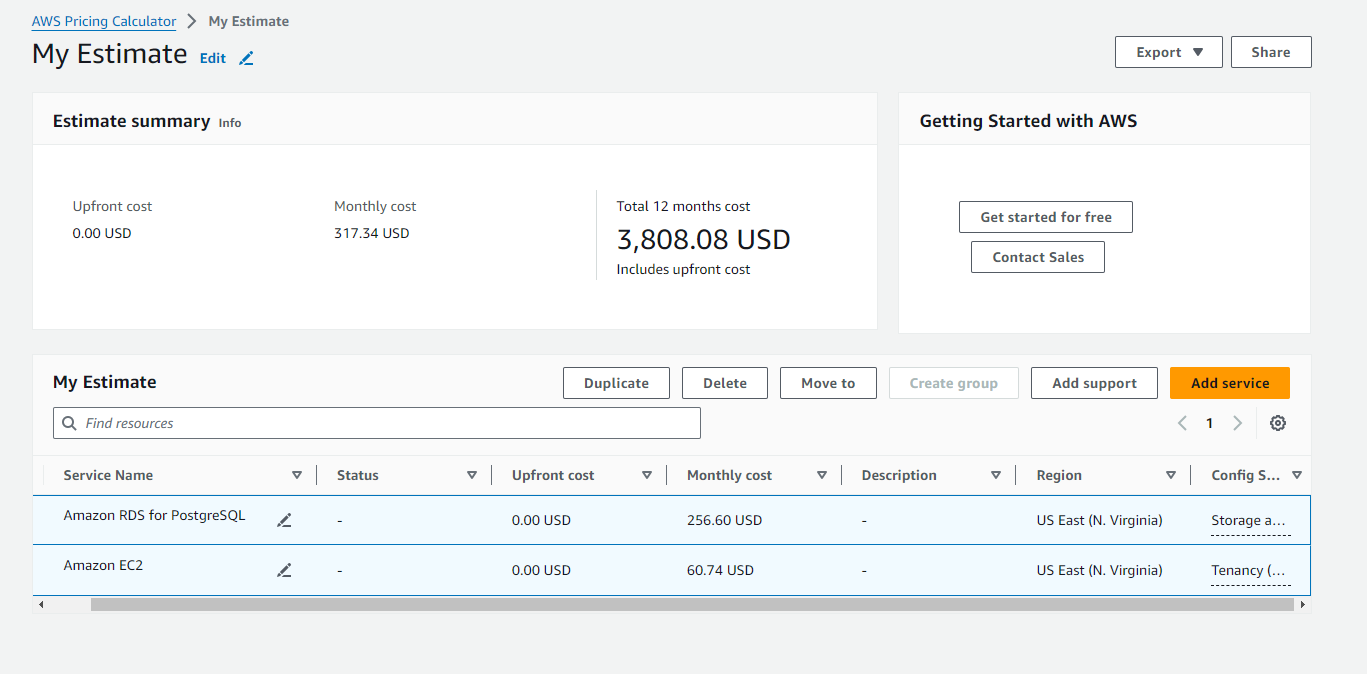Click the Share button
The width and height of the screenshot is (1367, 674).
tap(1271, 52)
